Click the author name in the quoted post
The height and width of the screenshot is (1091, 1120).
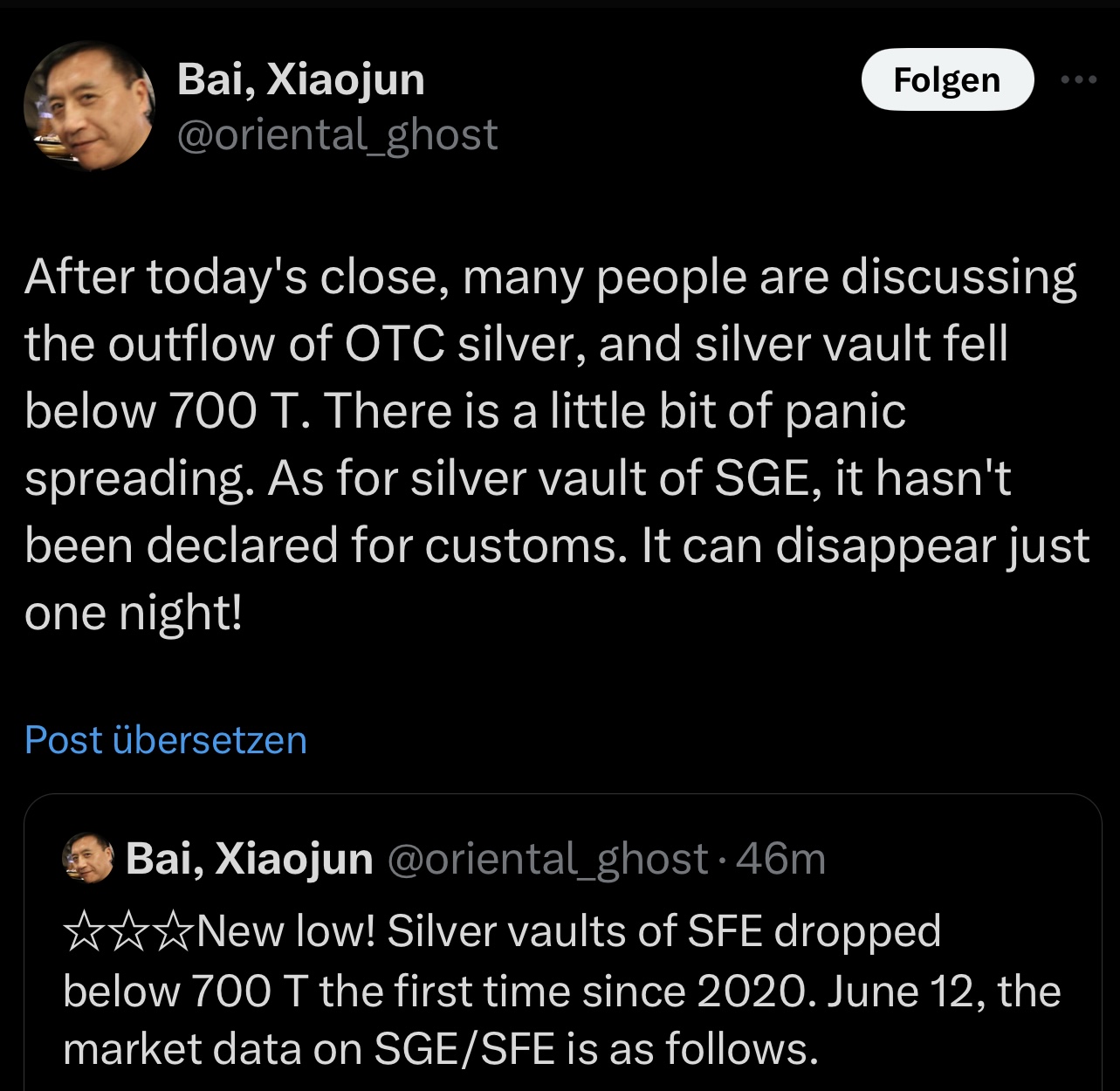(250, 859)
